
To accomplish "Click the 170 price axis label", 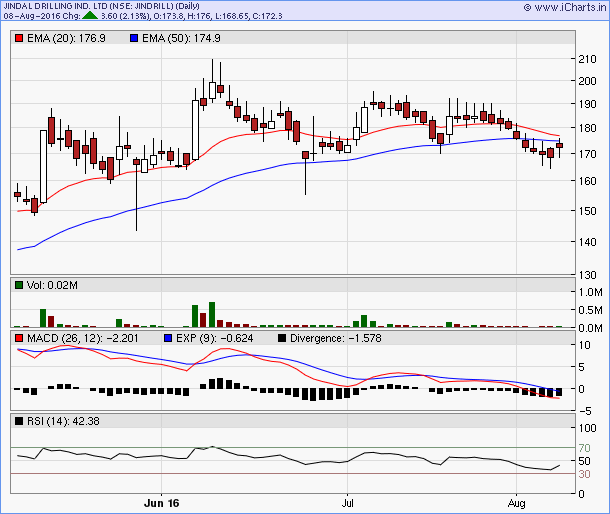I will click(587, 154).
